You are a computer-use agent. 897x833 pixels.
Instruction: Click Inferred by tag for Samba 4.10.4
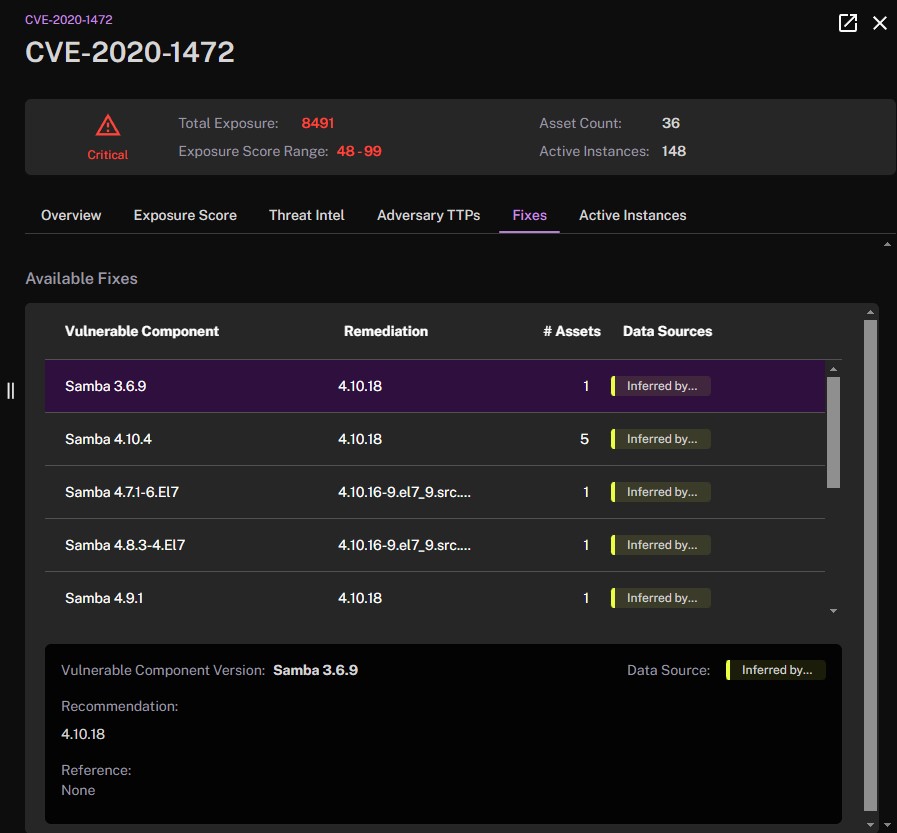click(661, 439)
